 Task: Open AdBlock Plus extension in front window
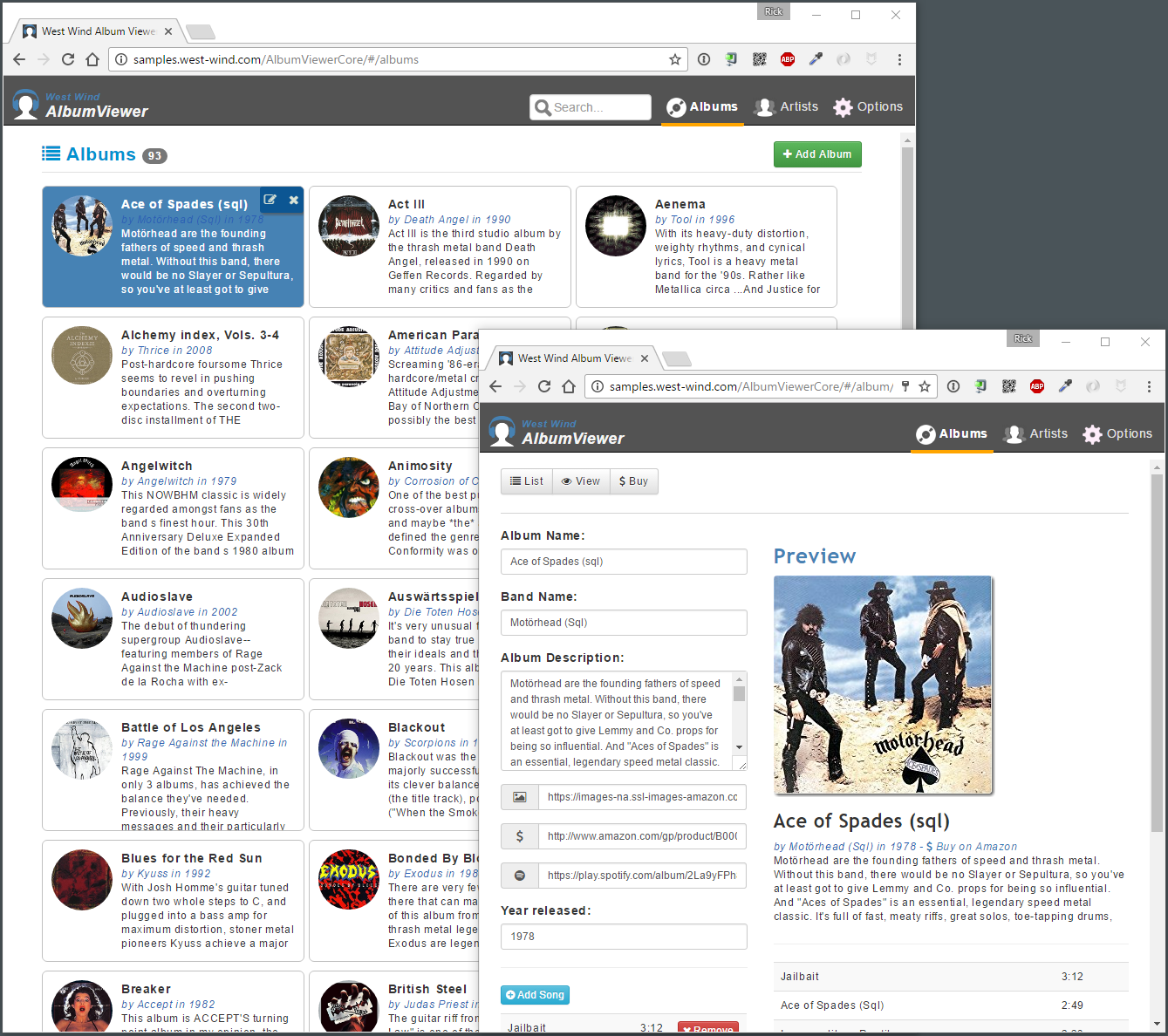click(1037, 386)
